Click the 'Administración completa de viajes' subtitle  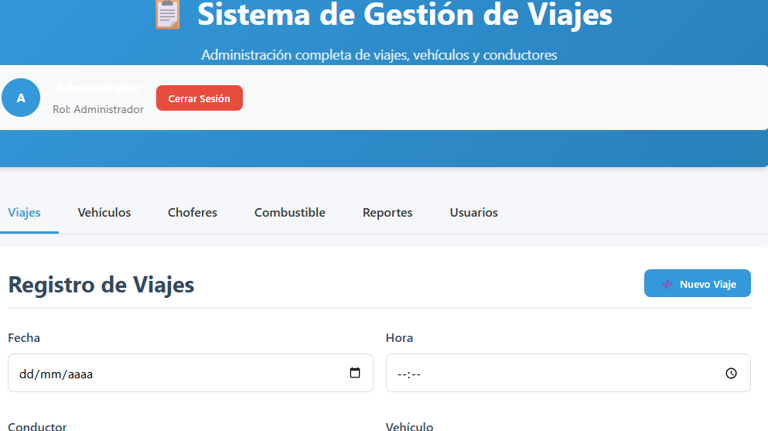coord(379,55)
